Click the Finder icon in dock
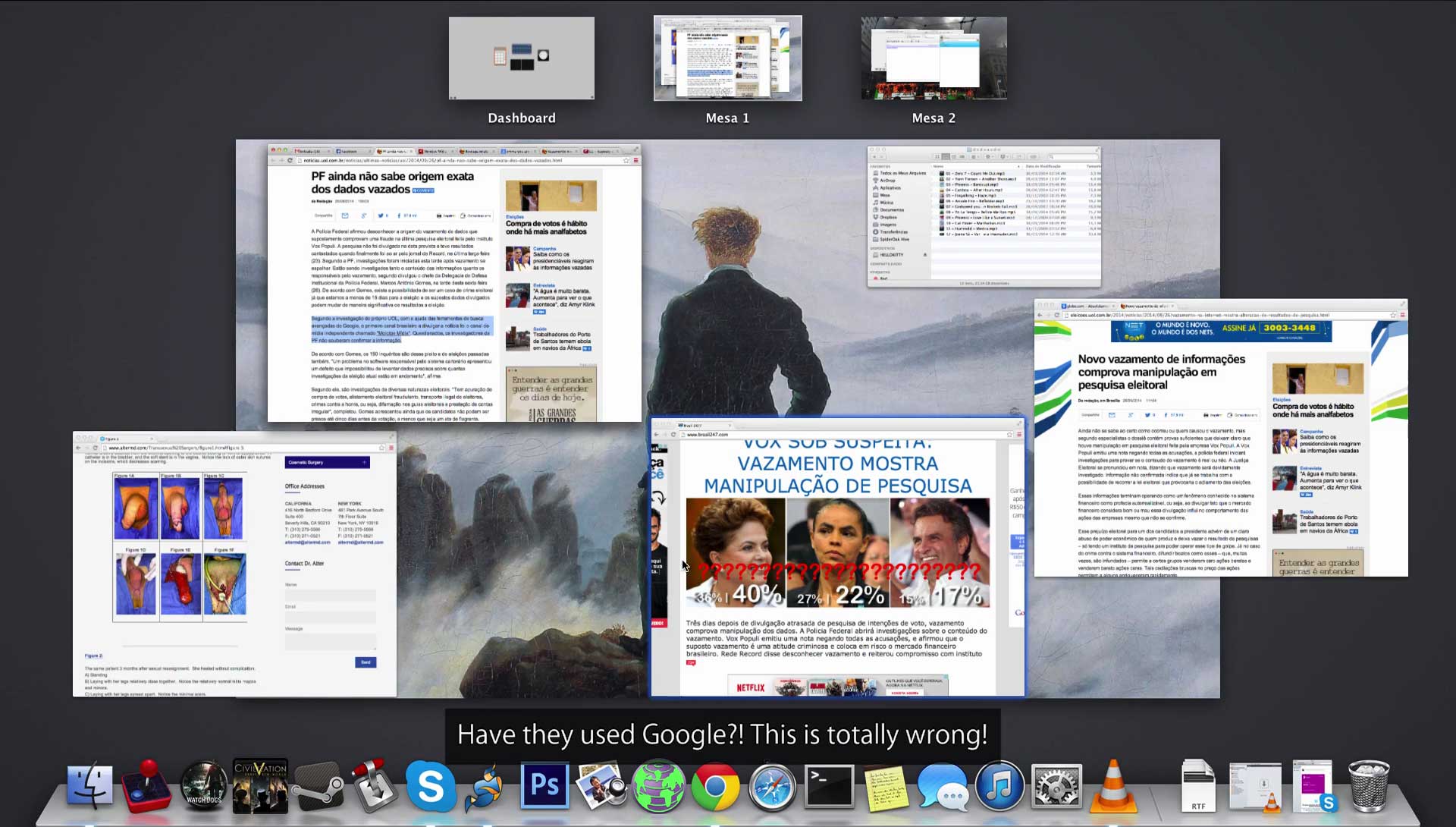 [x=89, y=787]
